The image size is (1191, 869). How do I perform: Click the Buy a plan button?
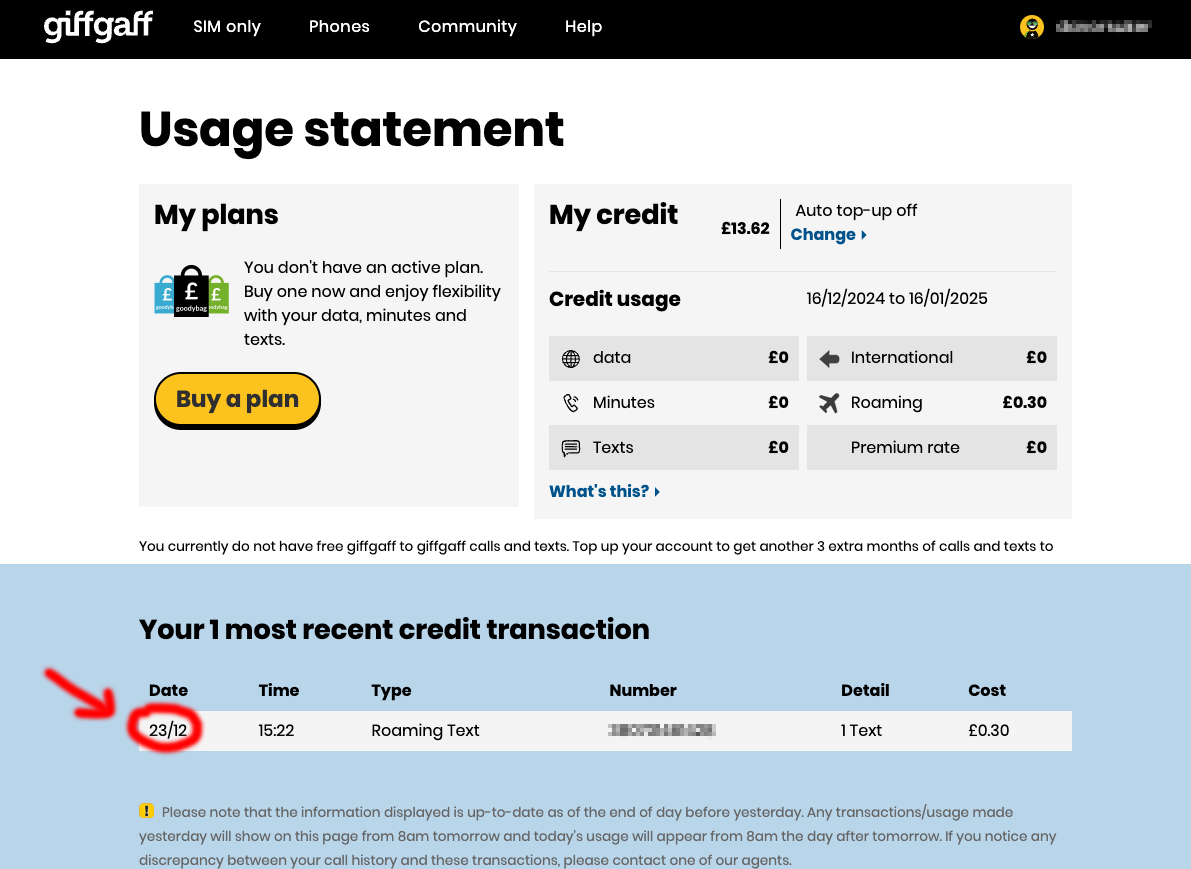click(x=237, y=400)
